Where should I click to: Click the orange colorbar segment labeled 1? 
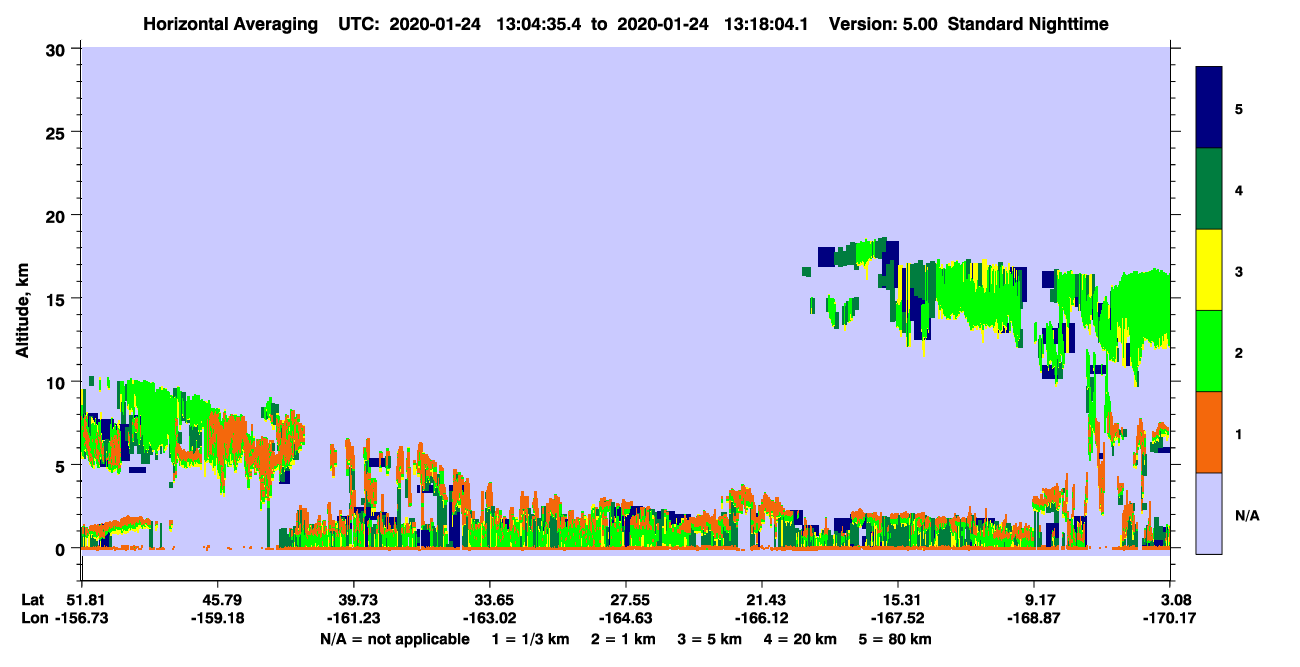pyautogui.click(x=1209, y=432)
